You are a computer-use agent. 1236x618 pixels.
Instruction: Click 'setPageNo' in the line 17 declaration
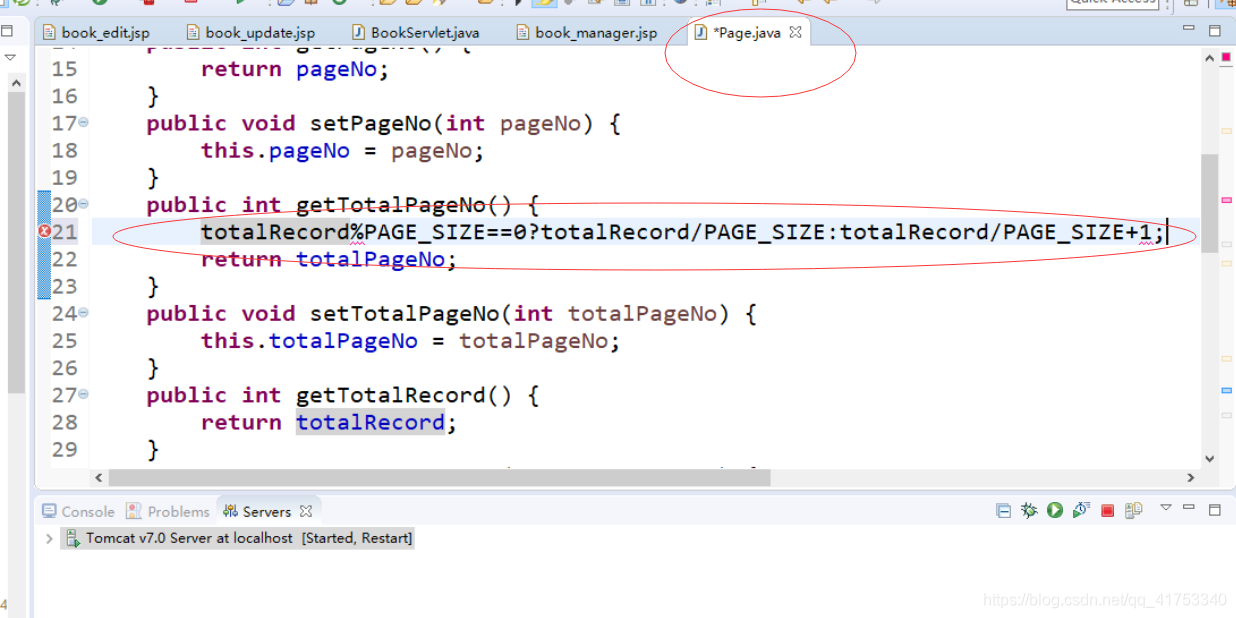[371, 123]
